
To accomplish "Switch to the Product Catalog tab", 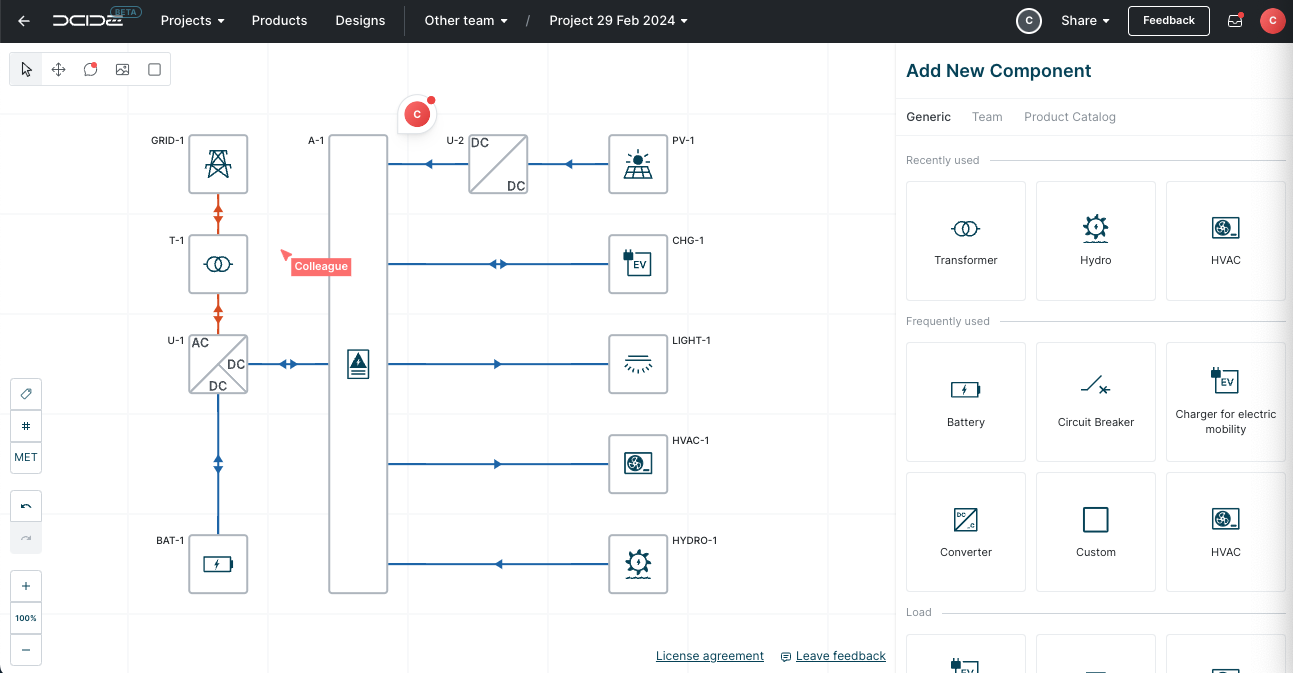I will coord(1070,117).
